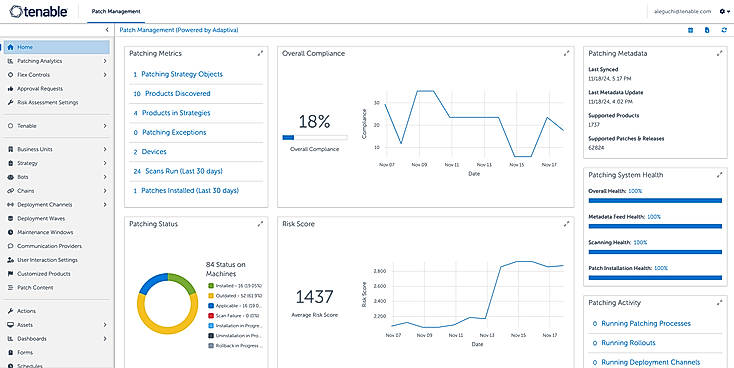Open Running Patching Processes link
Screen dimensions: 734x368
point(646,324)
